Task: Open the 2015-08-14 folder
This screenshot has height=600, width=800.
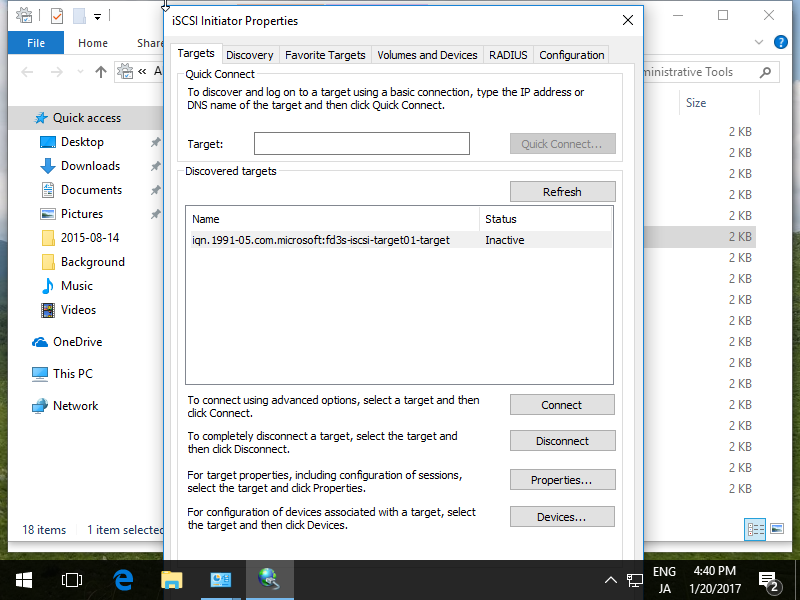Action: click(x=90, y=238)
